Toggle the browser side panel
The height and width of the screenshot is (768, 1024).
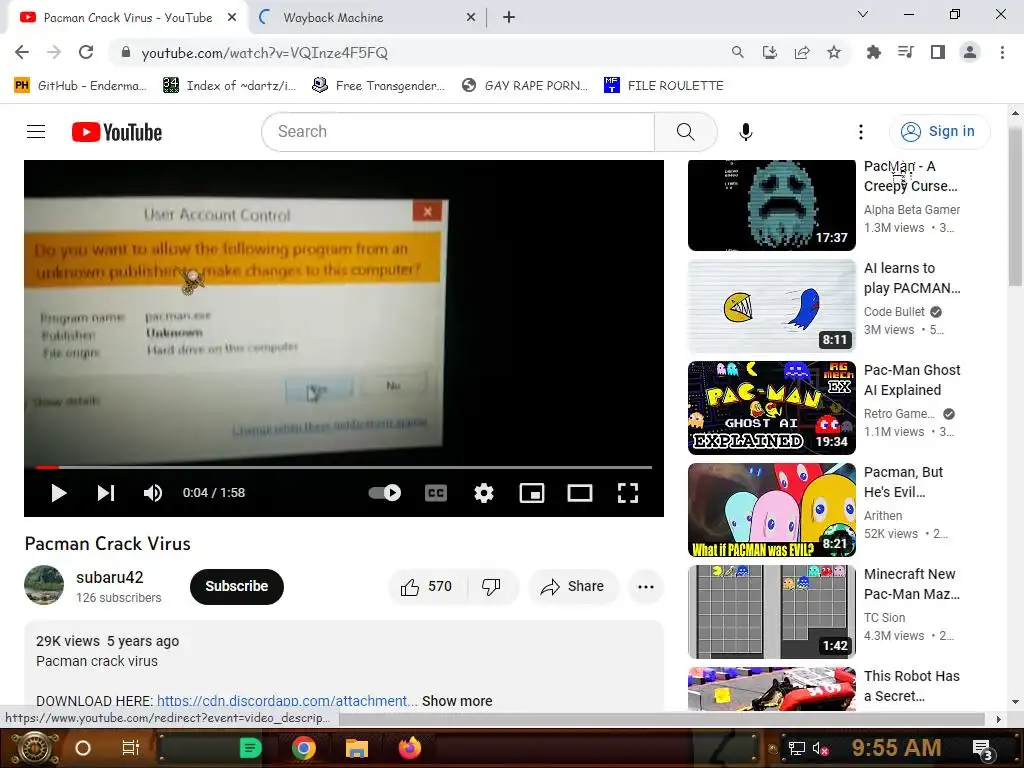click(938, 52)
